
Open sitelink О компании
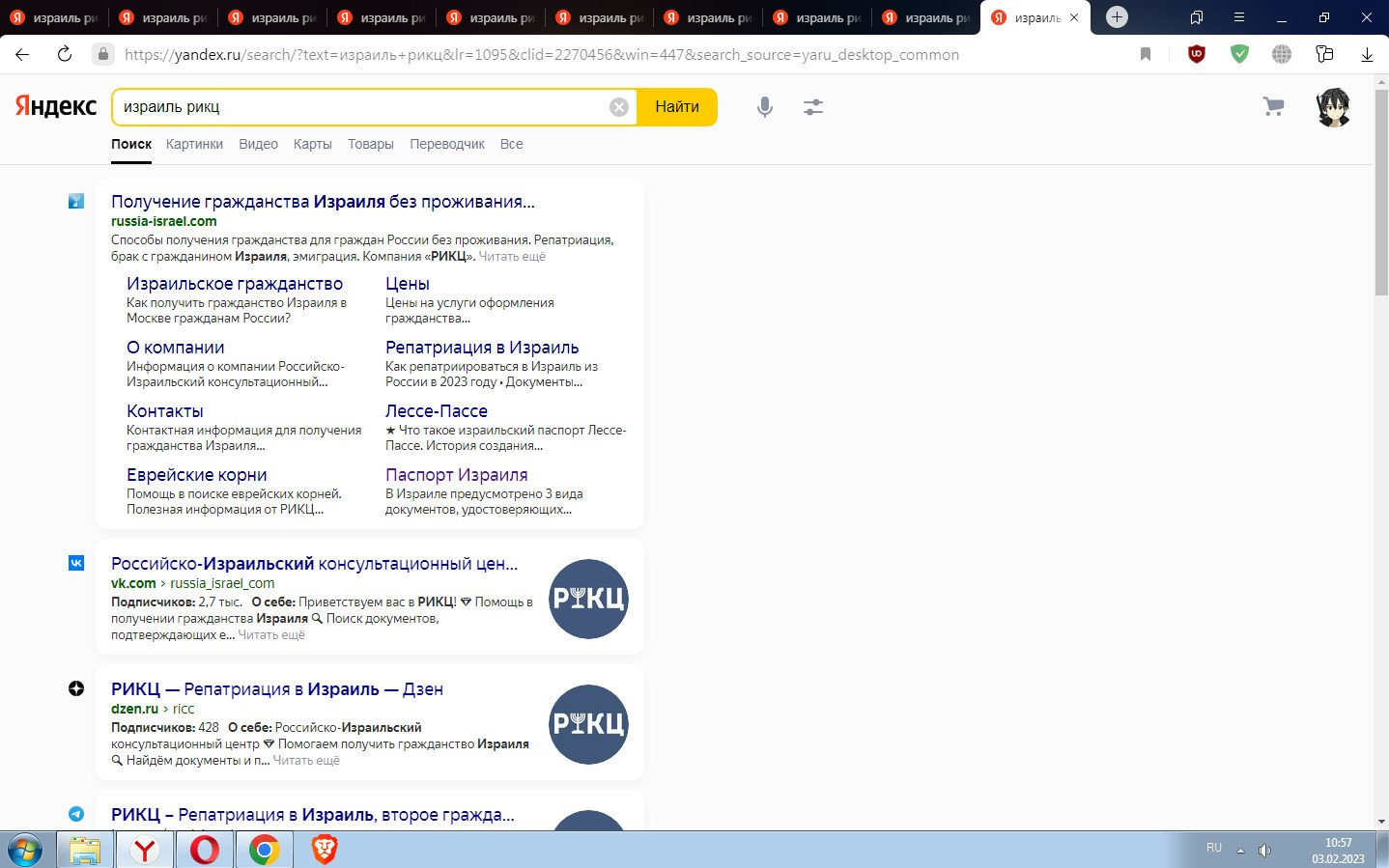175,347
